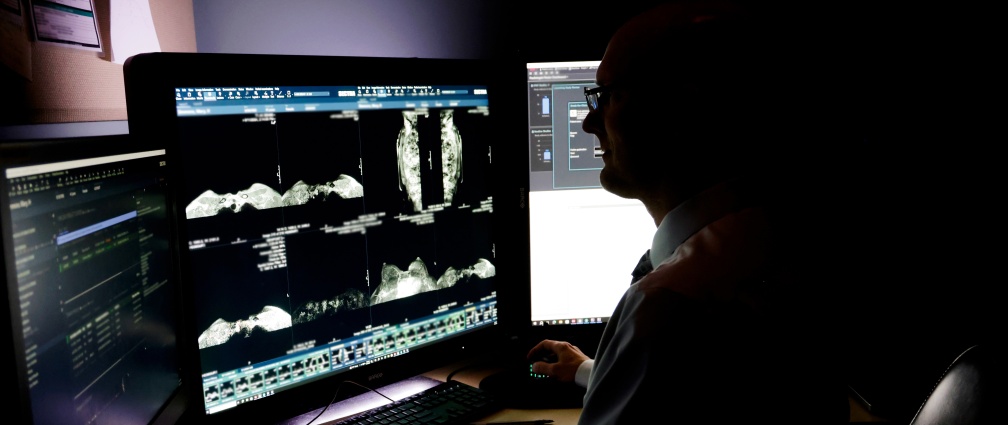
Task: Click the first toolbar icon in the right viewer pane
Action: click(362, 92)
